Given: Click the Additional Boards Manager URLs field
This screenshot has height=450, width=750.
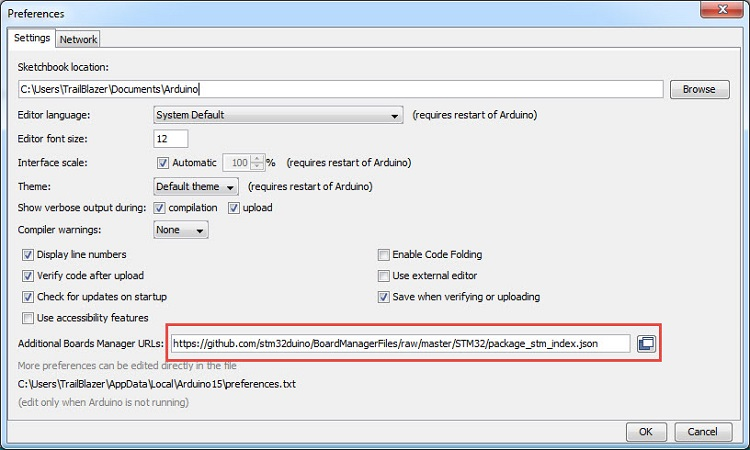Looking at the screenshot, I should tap(400, 343).
